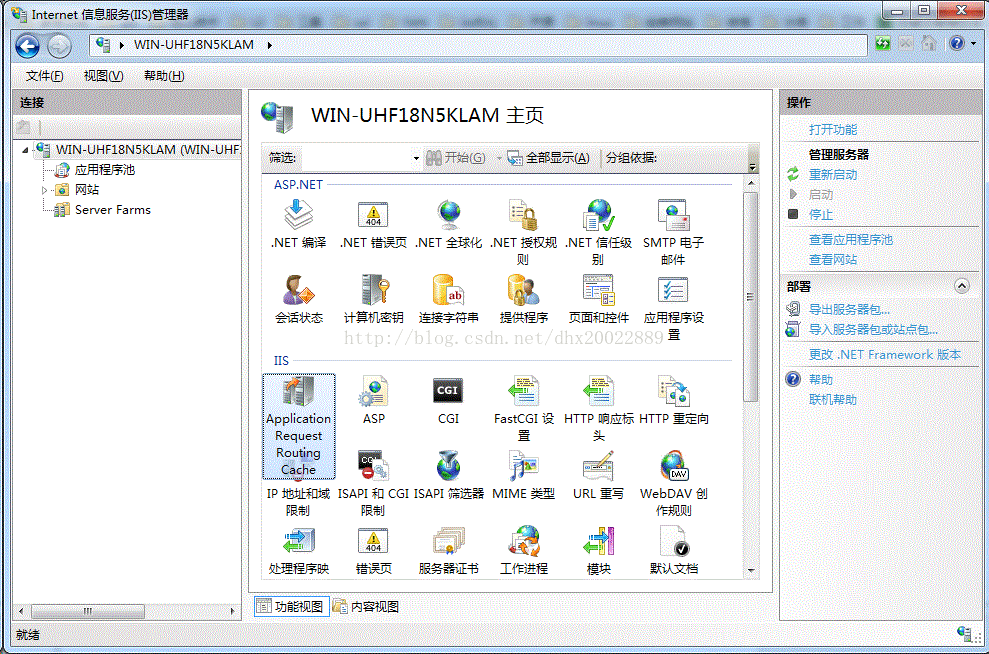Open the 提供程序 icon
Screen dimensions: 989x654
[x=524, y=290]
